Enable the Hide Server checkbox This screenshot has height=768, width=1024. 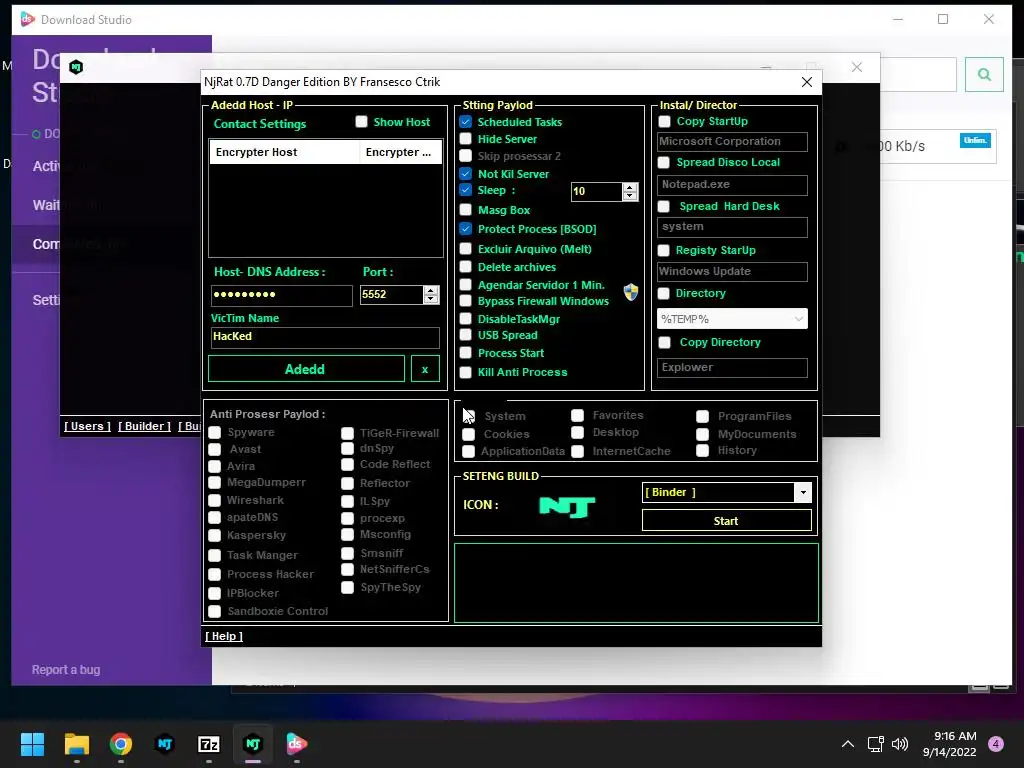(466, 138)
